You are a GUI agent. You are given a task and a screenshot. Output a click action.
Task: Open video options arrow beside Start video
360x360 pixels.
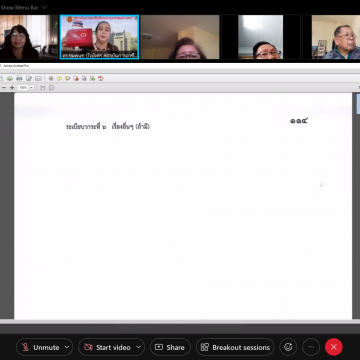click(x=139, y=347)
